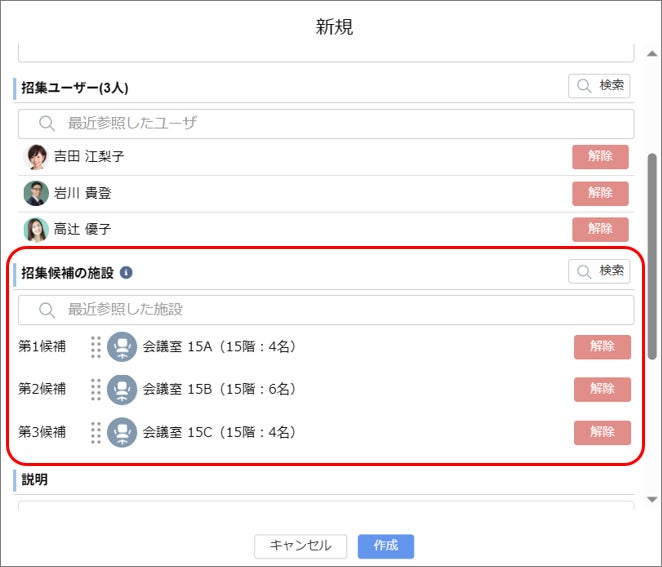662x567 pixels.
Task: Click the 会議室 15C facility icon
Action: pyautogui.click(x=122, y=432)
